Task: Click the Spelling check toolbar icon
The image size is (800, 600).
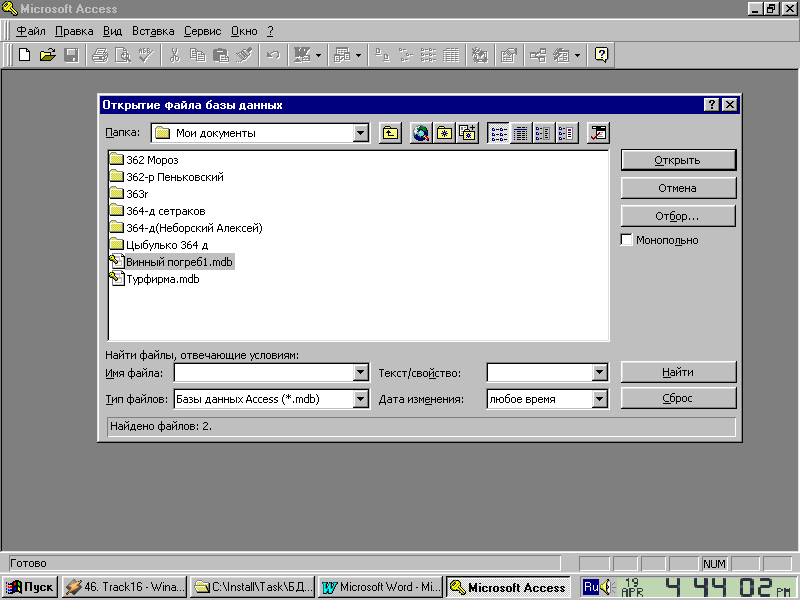Action: 146,55
